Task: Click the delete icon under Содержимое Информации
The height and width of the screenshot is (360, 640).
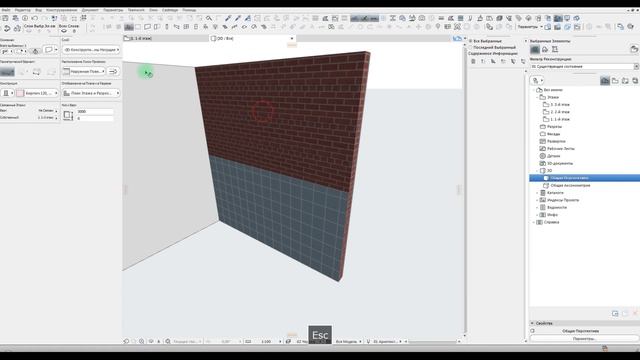Action: pos(473,61)
